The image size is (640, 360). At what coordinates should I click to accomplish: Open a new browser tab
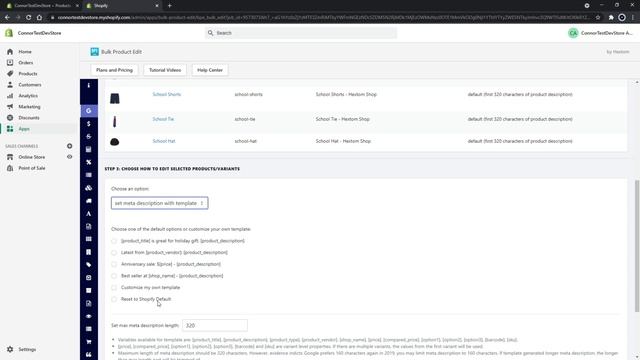click(169, 6)
